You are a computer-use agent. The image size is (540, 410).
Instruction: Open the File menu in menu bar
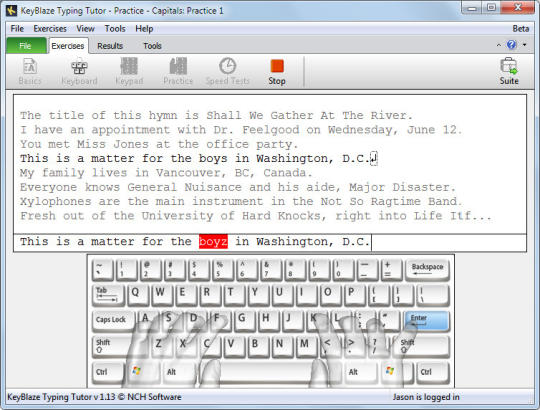coord(17,29)
